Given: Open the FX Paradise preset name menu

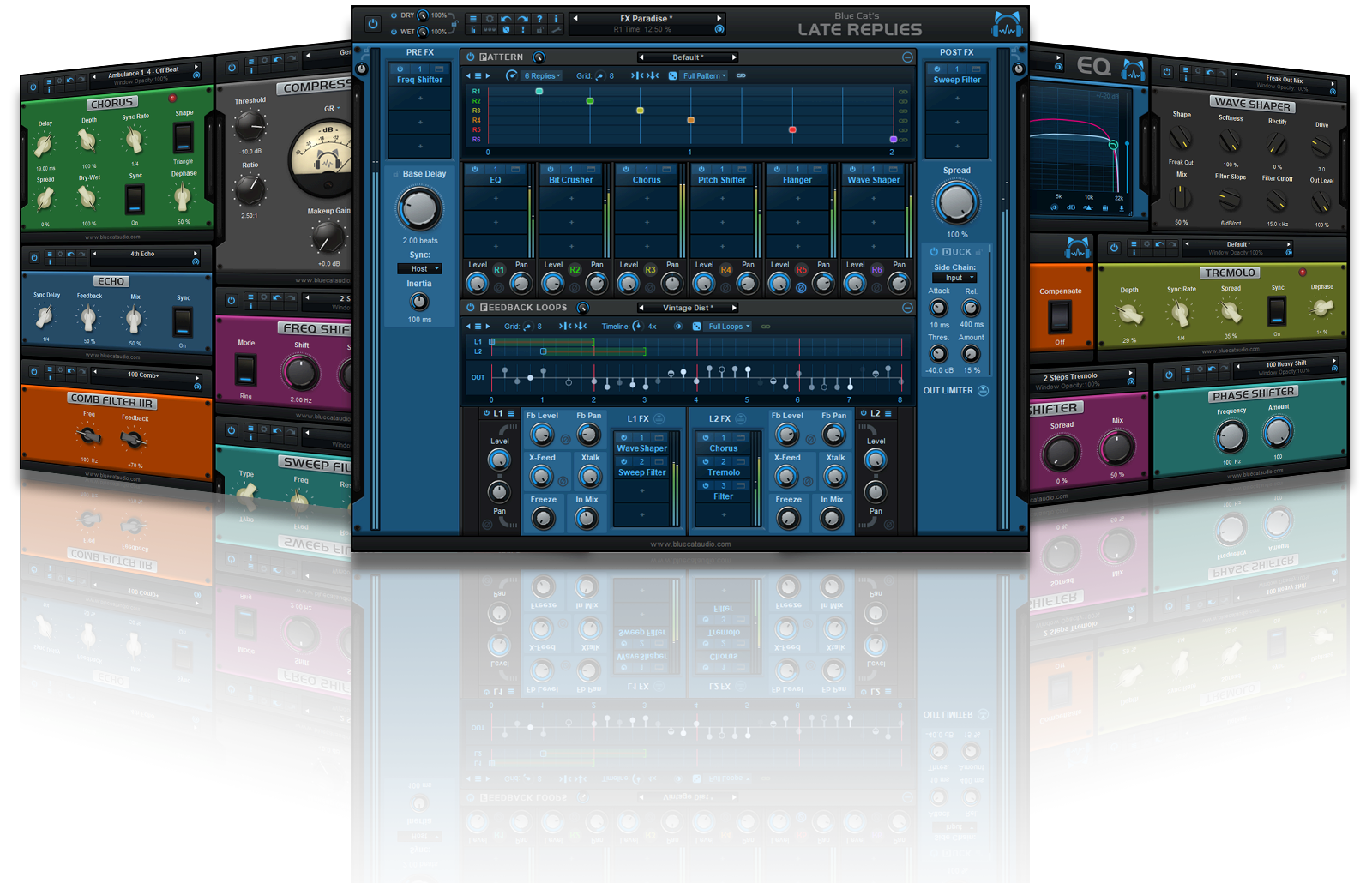Looking at the screenshot, I should 647,18.
